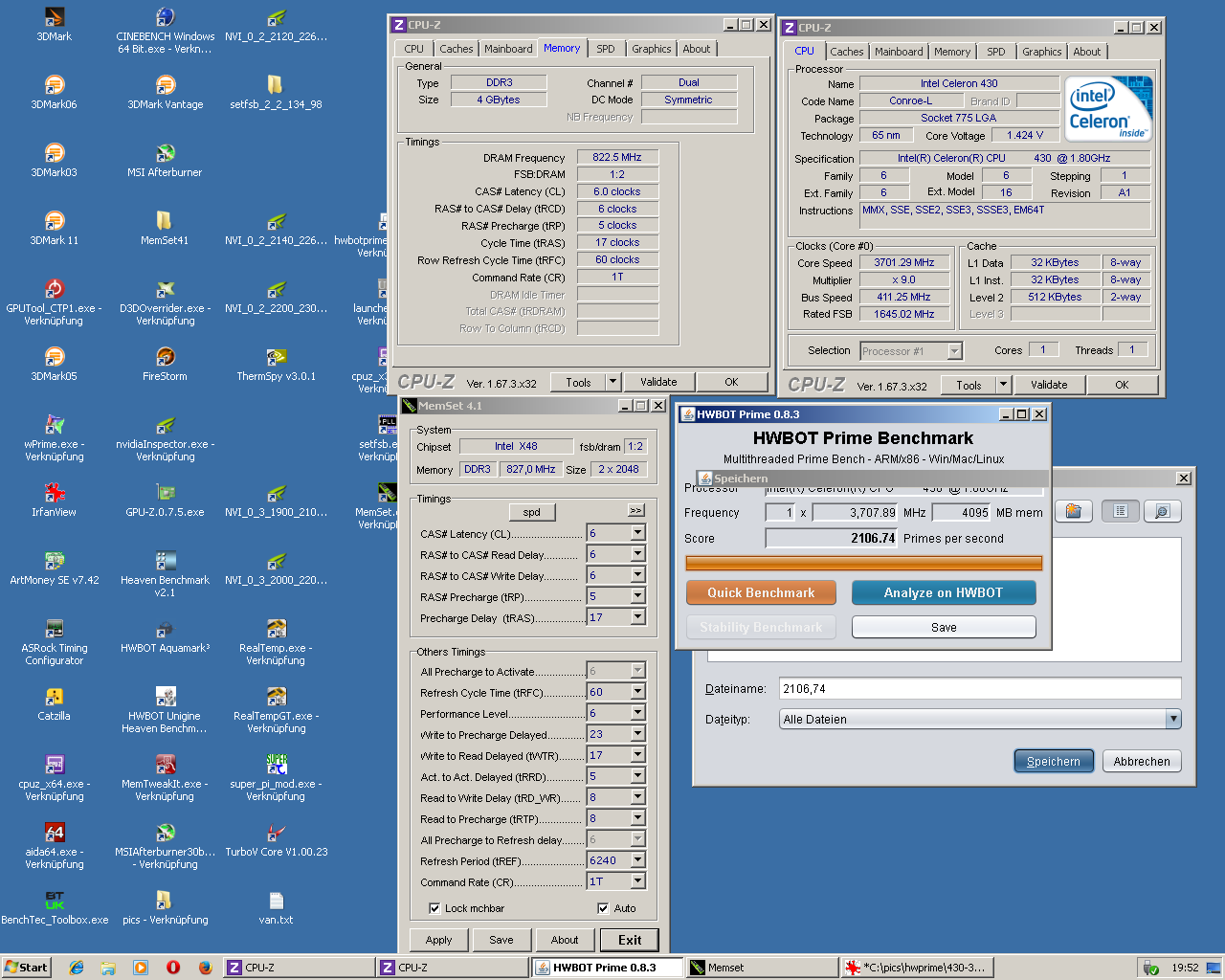Open FireStorm desktop icon
1225x980 pixels.
tap(165, 365)
